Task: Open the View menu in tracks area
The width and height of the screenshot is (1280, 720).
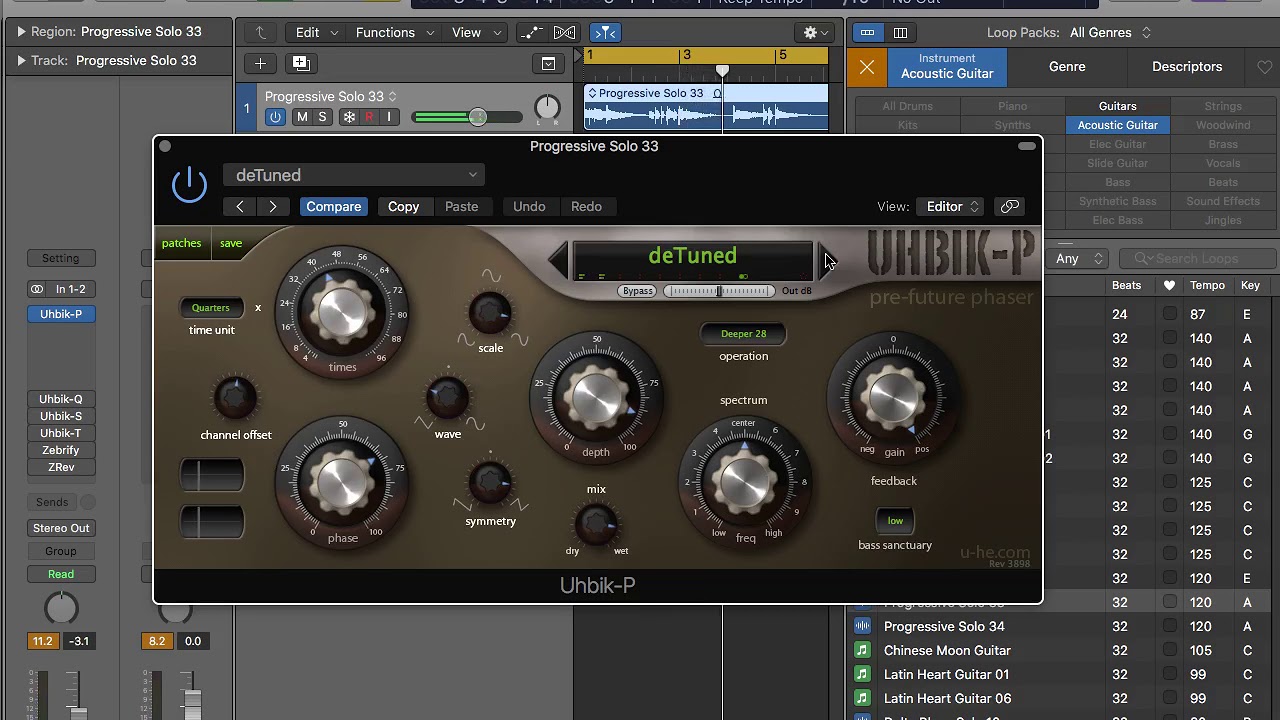Action: [475, 32]
